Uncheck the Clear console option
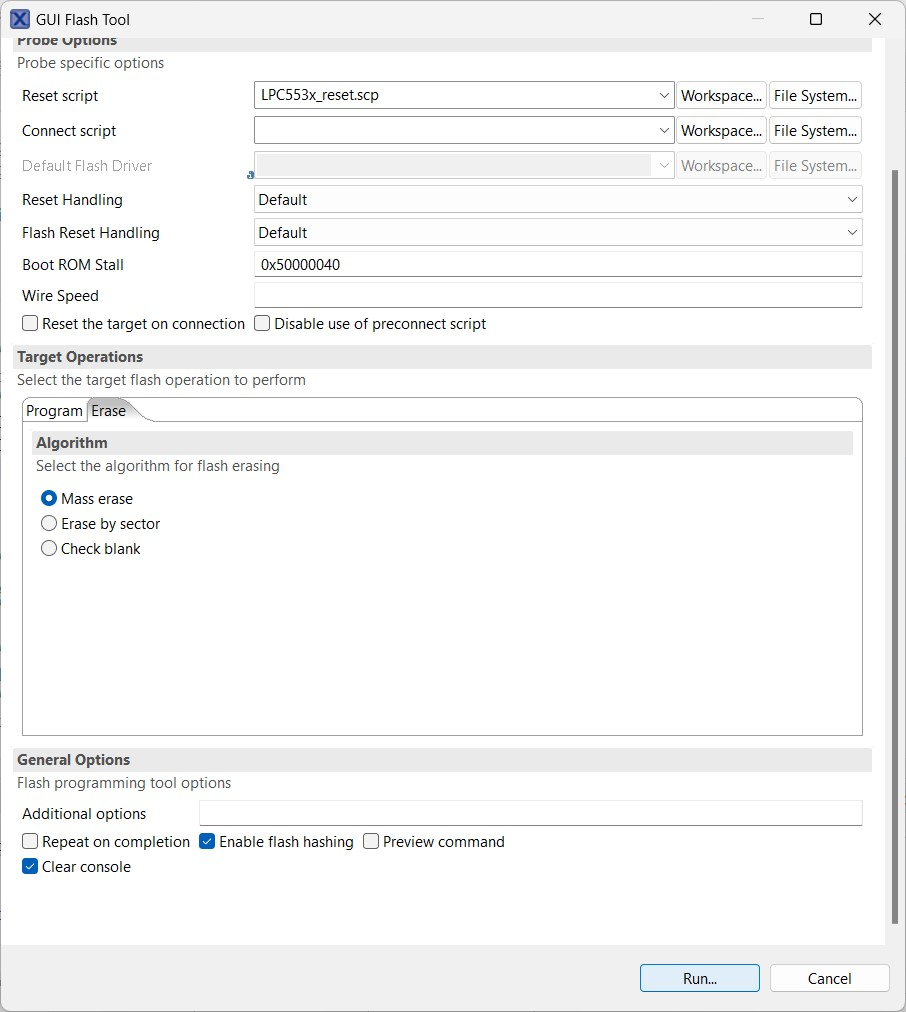 tap(29, 866)
